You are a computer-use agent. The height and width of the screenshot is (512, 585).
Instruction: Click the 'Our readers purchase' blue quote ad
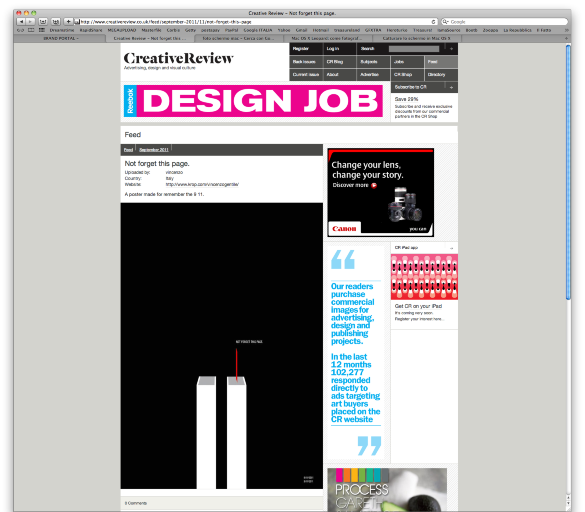(x=356, y=353)
